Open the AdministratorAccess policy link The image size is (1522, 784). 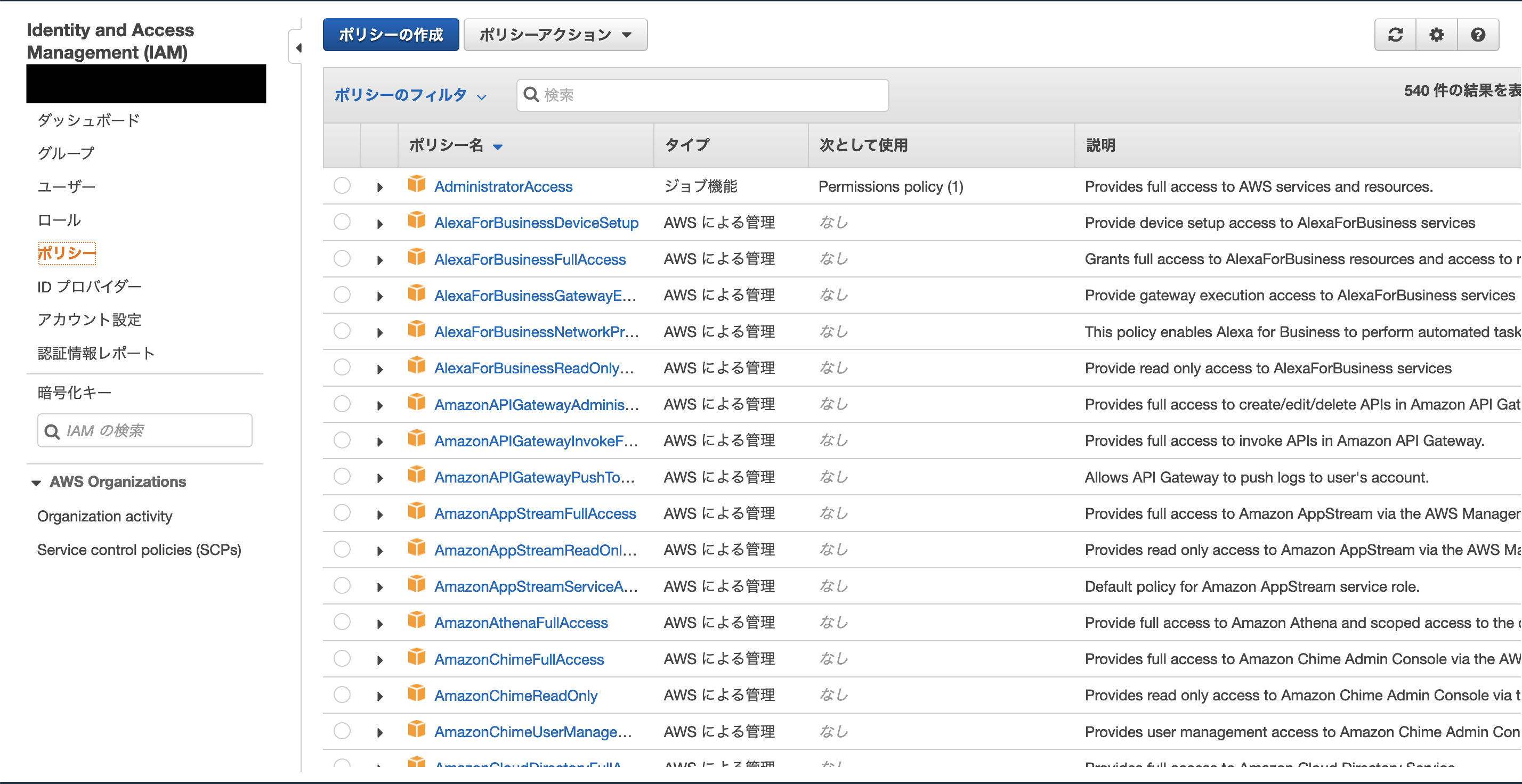pyautogui.click(x=503, y=186)
